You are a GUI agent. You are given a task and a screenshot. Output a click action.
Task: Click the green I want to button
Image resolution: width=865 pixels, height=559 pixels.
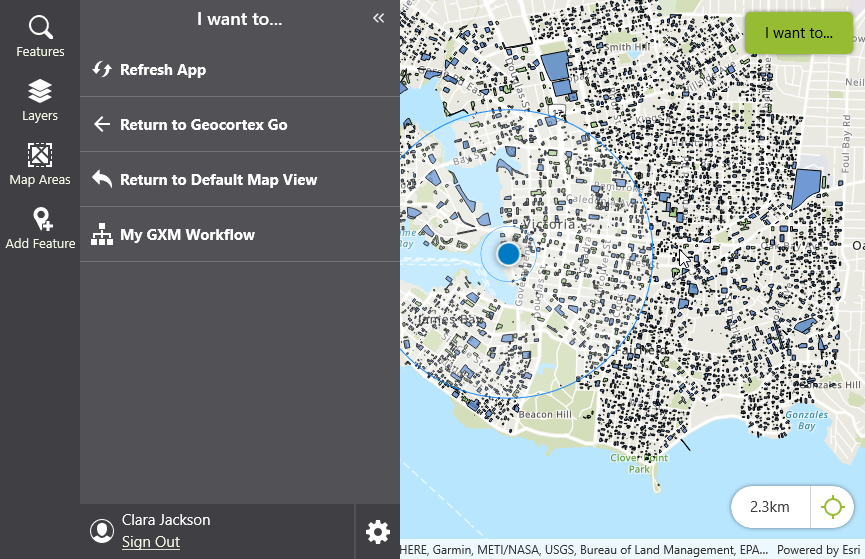(x=799, y=33)
